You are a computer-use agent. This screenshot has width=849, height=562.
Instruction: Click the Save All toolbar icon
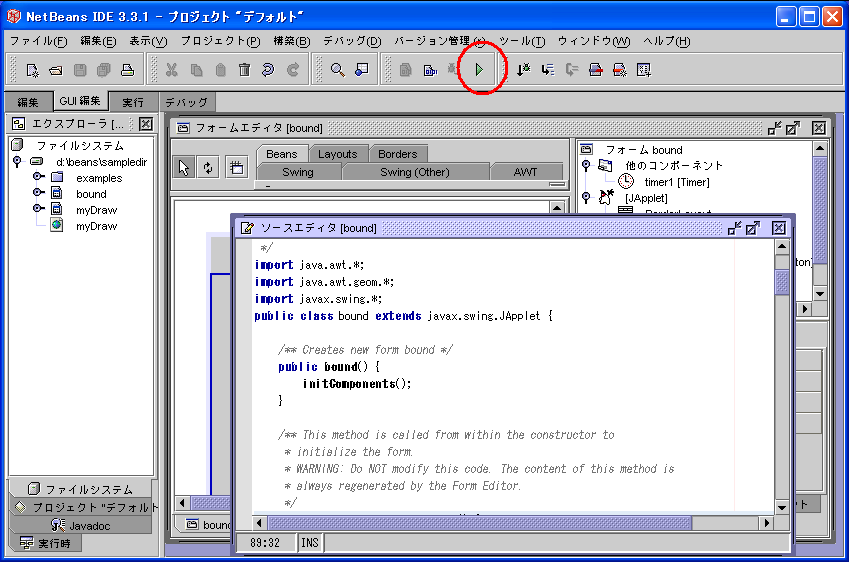click(x=103, y=70)
